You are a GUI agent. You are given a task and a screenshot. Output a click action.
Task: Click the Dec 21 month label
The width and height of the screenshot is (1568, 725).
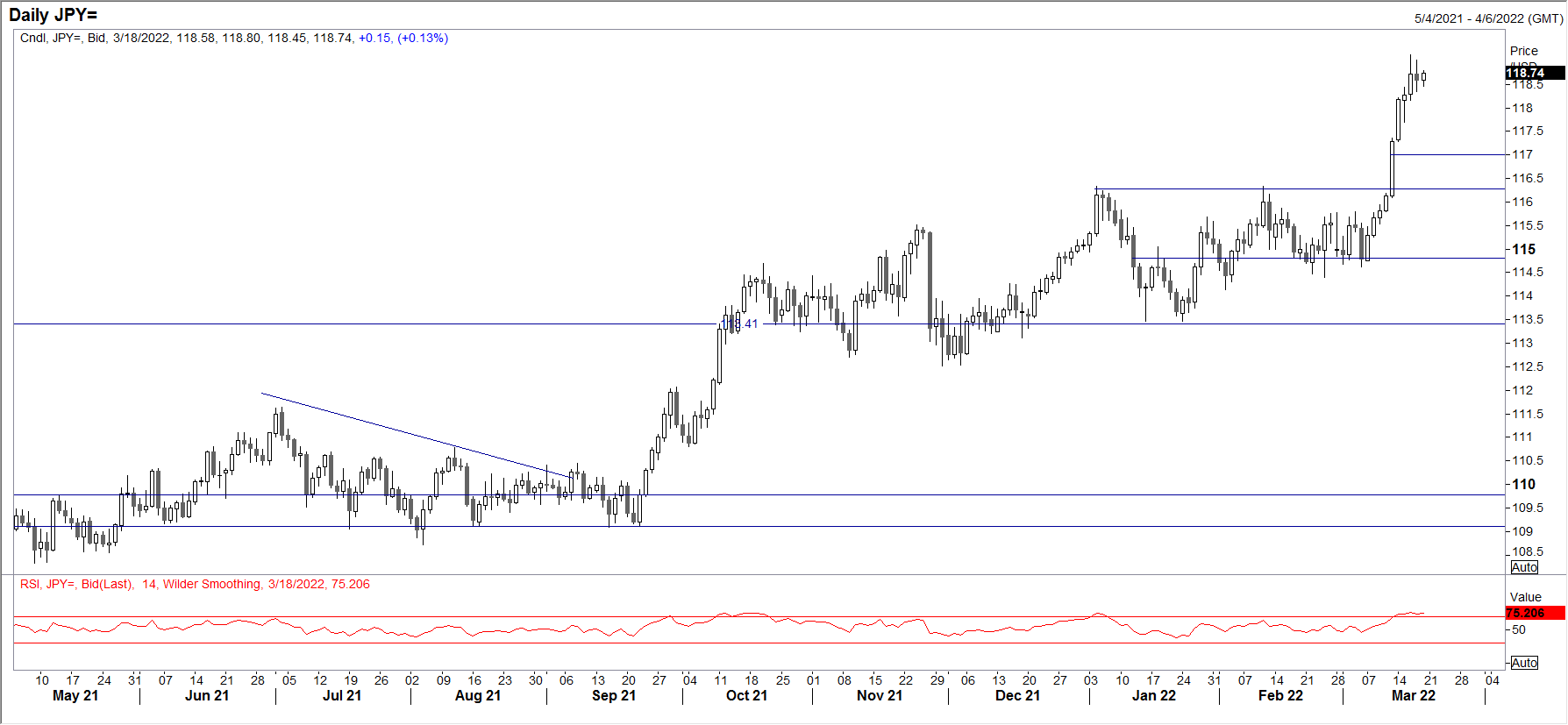coord(1017,695)
